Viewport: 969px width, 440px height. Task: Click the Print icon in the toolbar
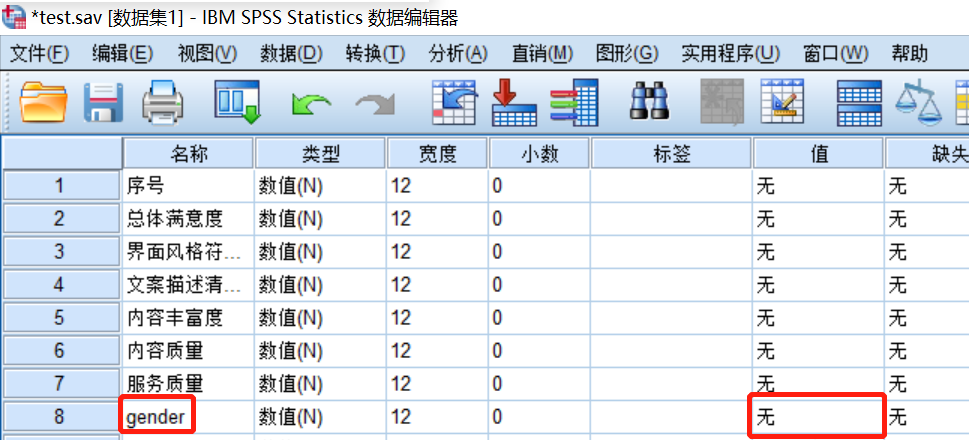click(163, 102)
